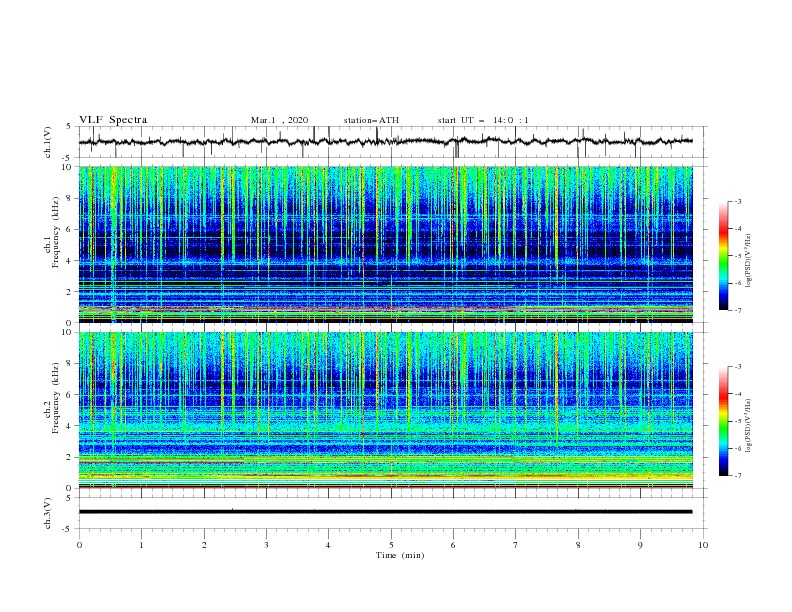The image size is (792, 612).
Task: Click ch.1 color bar "log(PSD)(V²/Hz)" label
Action: [748, 261]
